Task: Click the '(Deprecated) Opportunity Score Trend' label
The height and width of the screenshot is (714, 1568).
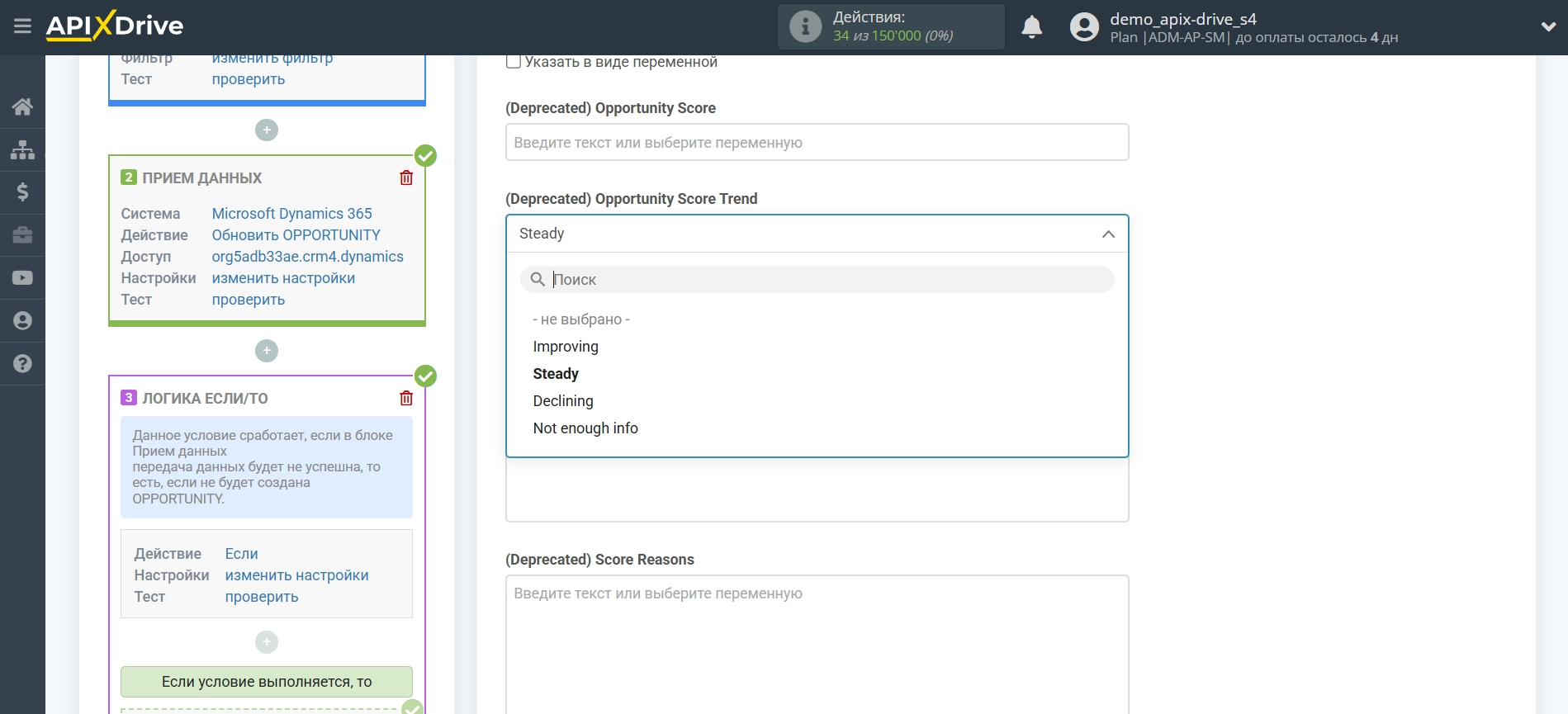Action: point(632,199)
